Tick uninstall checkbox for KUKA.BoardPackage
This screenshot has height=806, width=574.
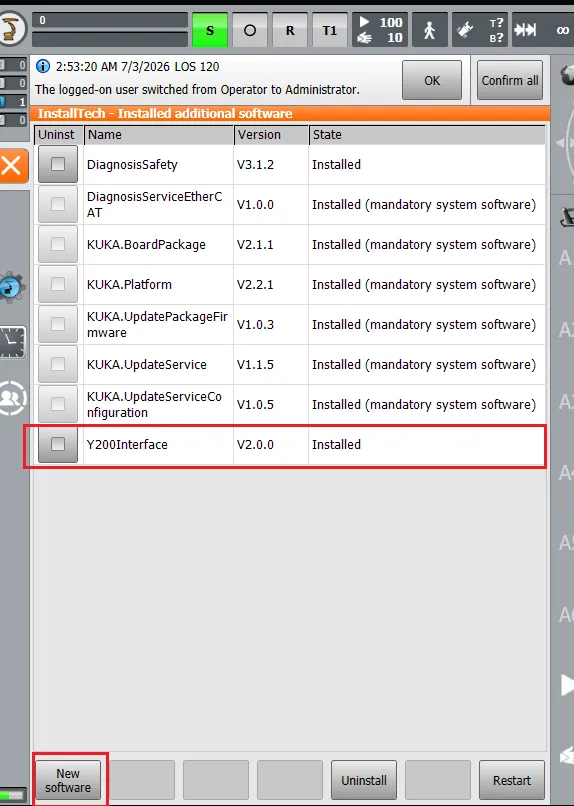click(x=58, y=244)
